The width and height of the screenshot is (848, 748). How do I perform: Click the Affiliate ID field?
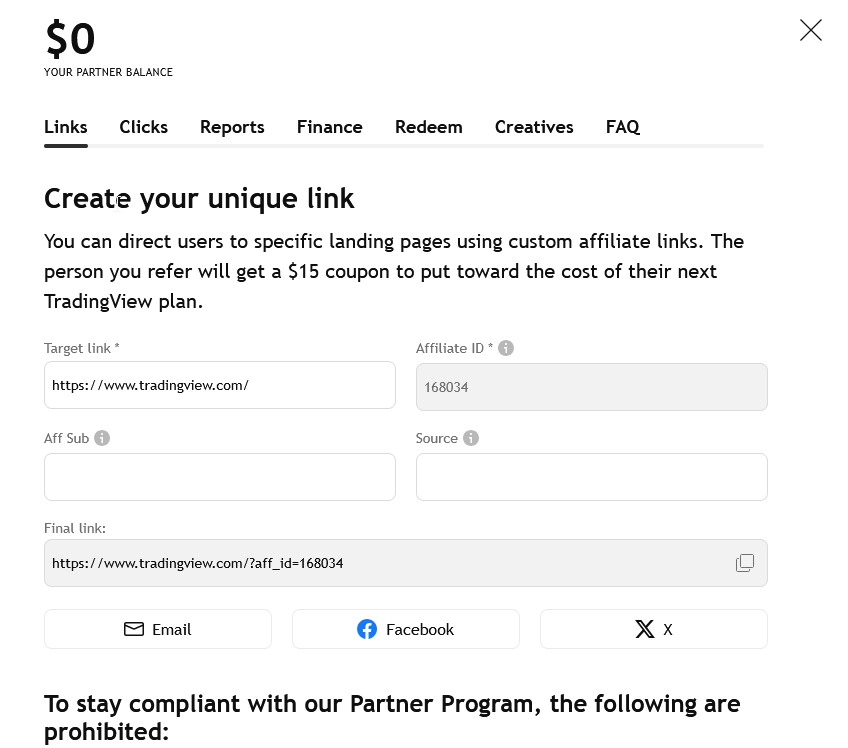click(x=592, y=387)
